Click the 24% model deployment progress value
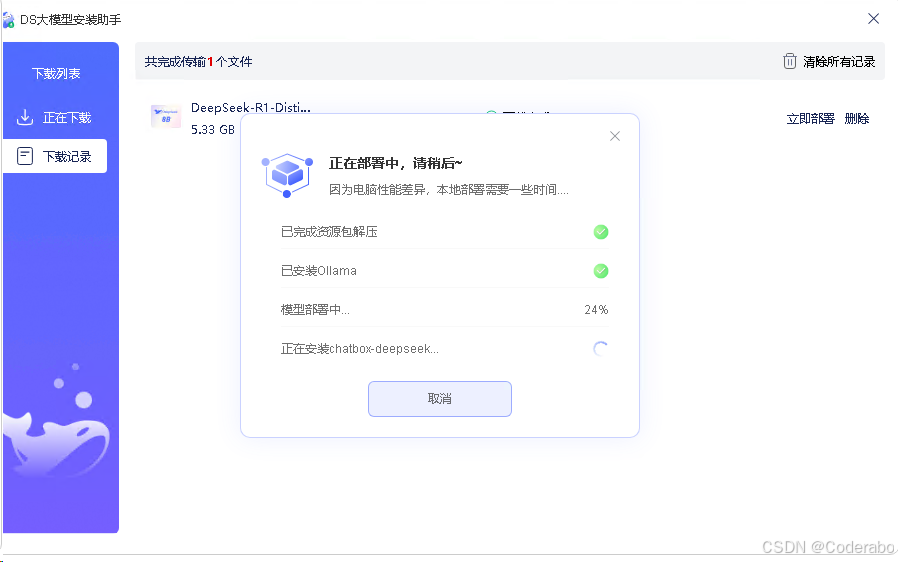 click(x=596, y=310)
